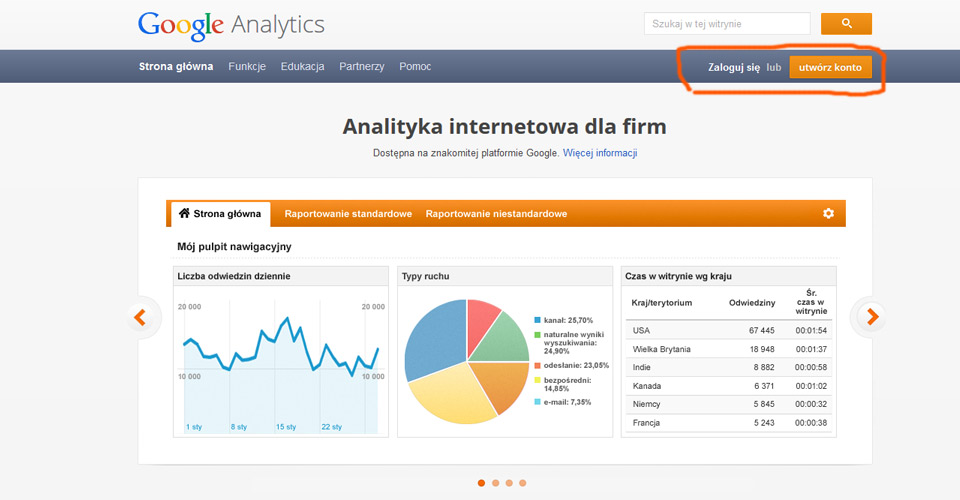Image resolution: width=960 pixels, height=500 pixels.
Task: Select the Indie country row
Action: coord(729,367)
